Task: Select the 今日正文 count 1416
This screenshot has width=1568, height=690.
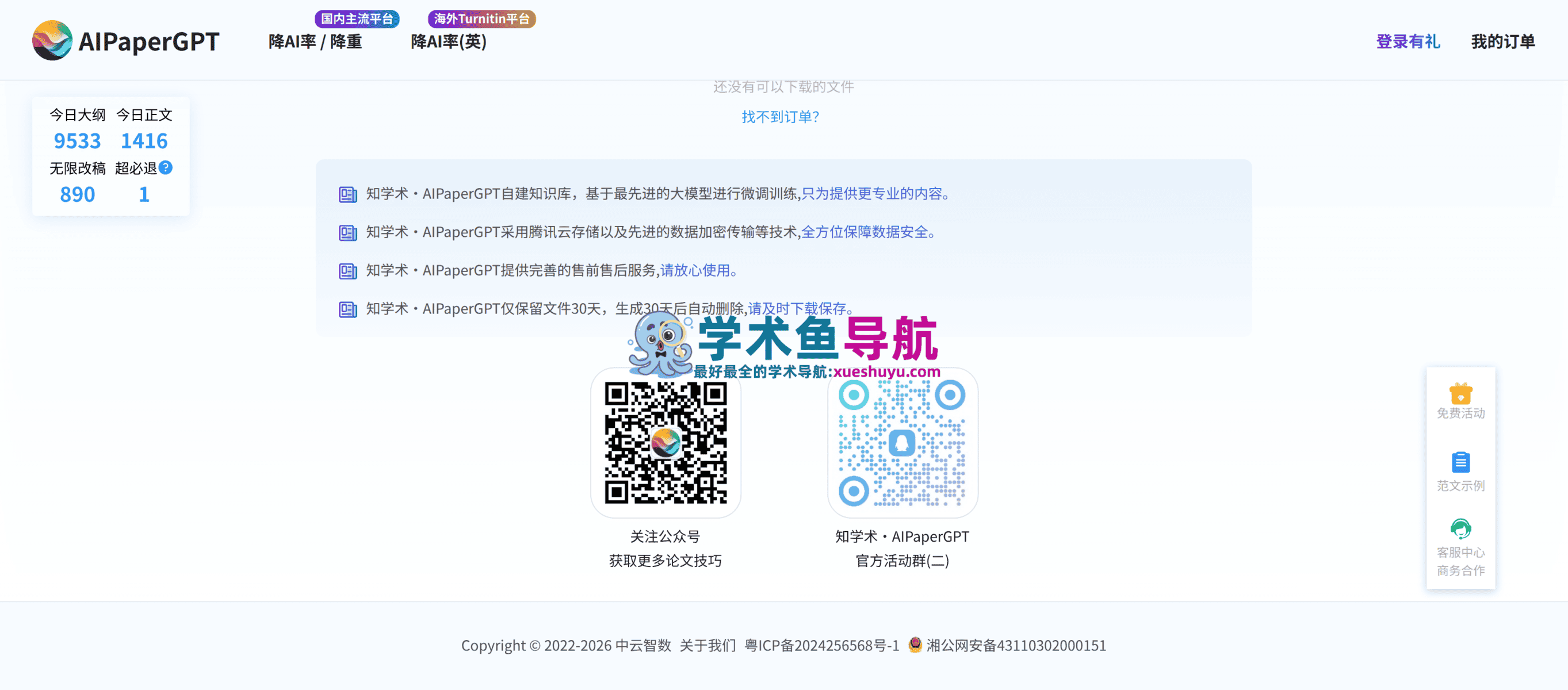Action: coord(144,140)
